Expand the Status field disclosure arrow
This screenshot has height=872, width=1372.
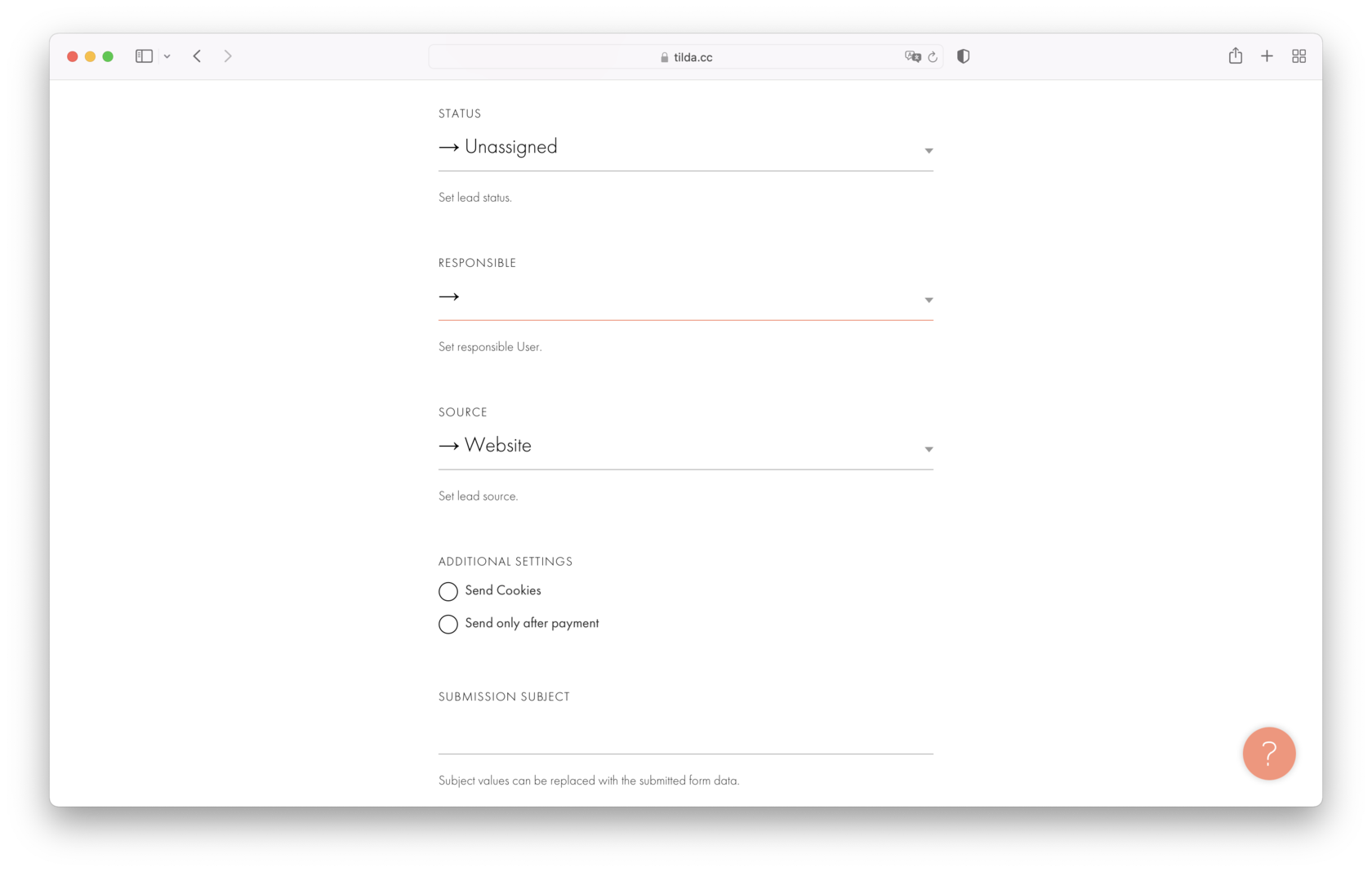point(928,150)
